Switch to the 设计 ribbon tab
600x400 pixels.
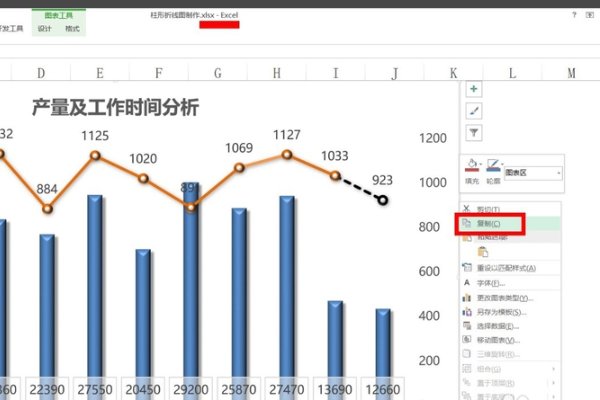[44, 29]
